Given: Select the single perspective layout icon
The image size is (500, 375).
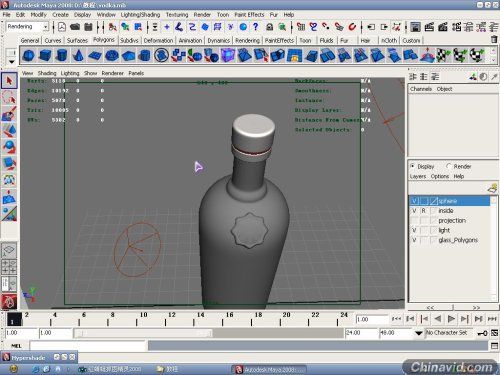Looking at the screenshot, I should point(9,251).
